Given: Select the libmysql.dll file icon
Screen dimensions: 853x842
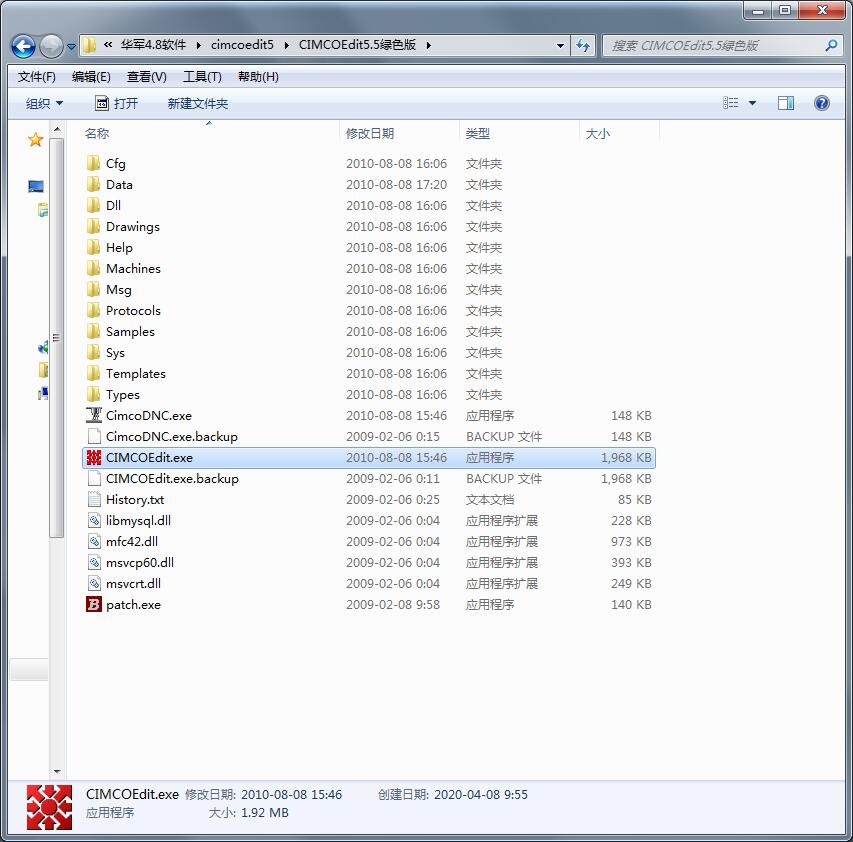Looking at the screenshot, I should (x=94, y=521).
